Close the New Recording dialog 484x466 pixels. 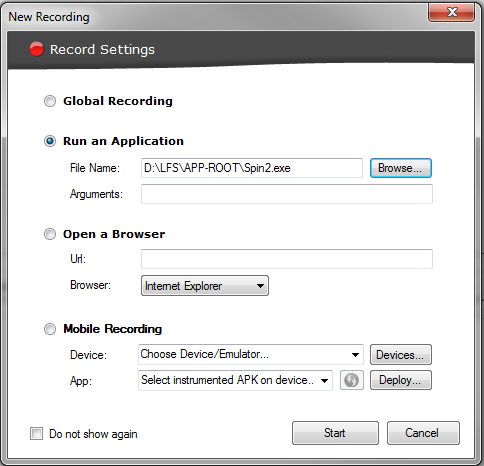coord(451,12)
